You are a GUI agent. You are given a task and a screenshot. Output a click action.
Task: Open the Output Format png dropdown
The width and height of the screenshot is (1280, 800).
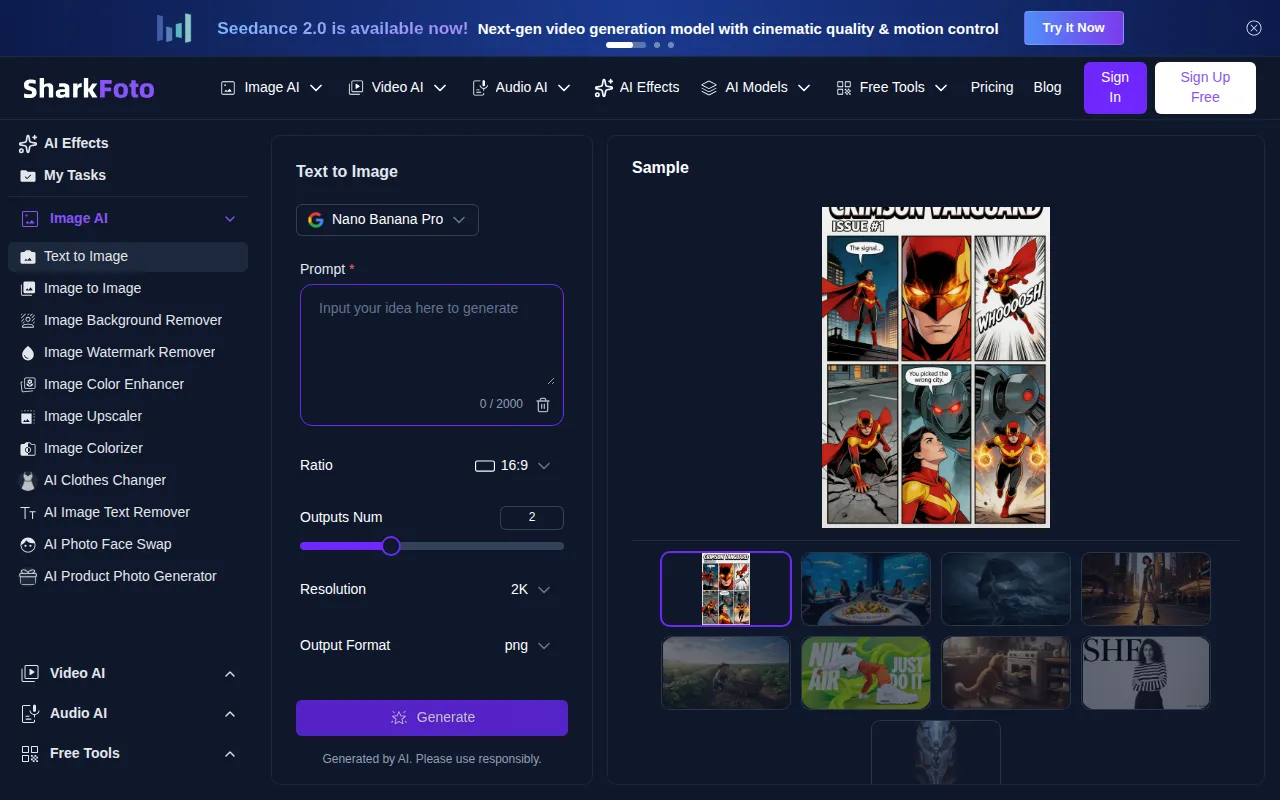click(527, 645)
